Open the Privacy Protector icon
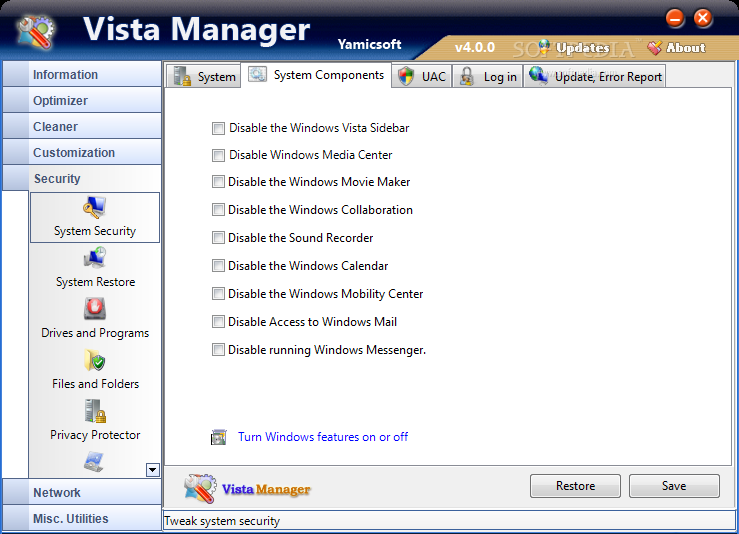This screenshot has height=534, width=739. point(95,411)
